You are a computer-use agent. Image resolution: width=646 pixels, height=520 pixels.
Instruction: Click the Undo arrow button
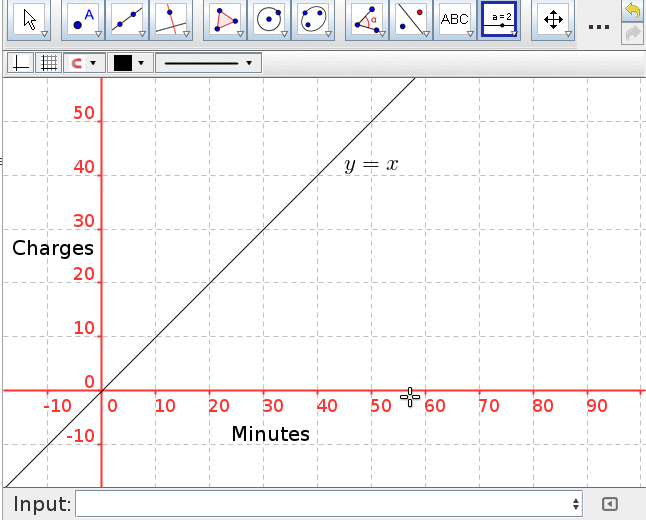[631, 11]
